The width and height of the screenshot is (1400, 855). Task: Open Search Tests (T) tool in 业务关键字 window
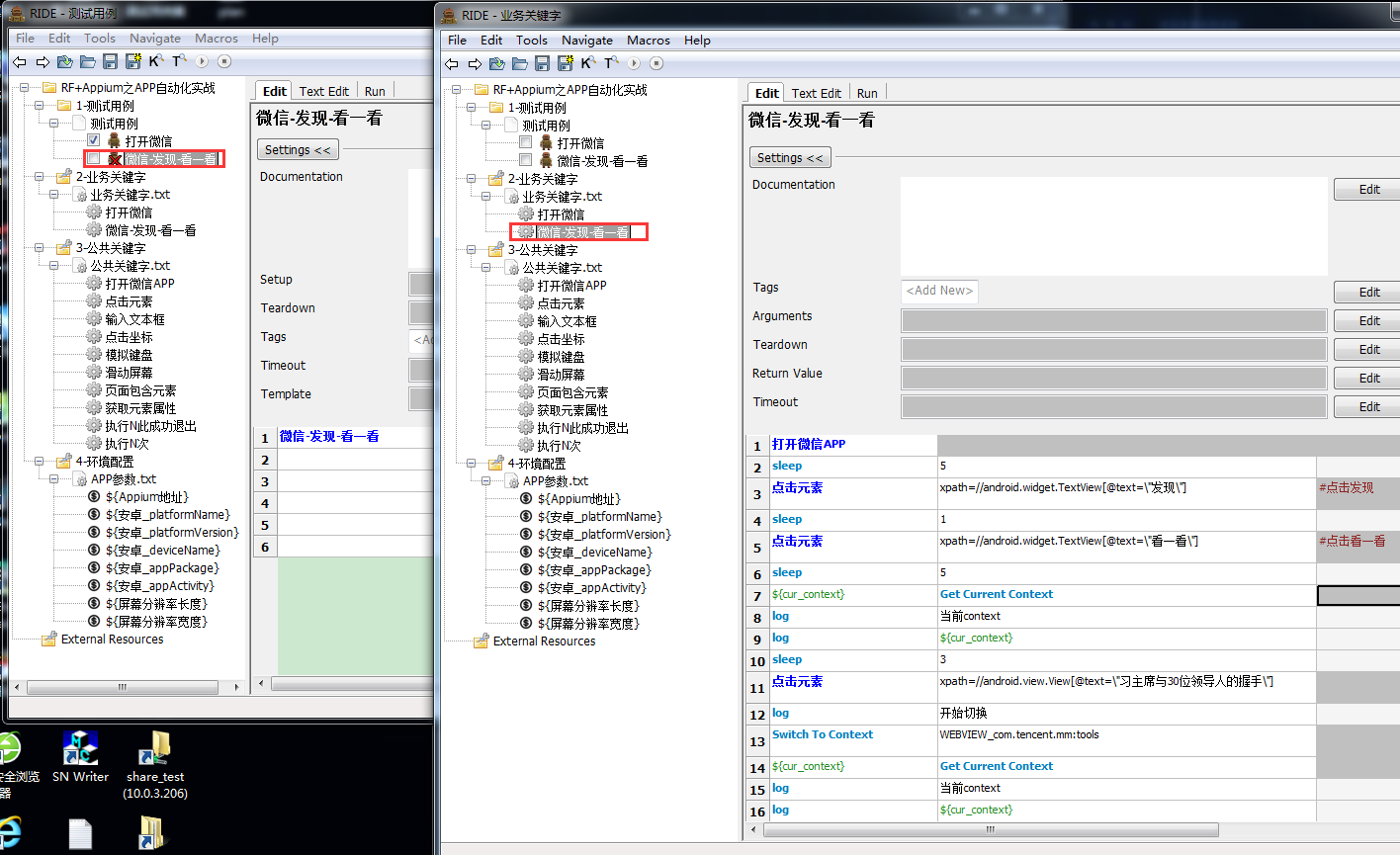coord(611,63)
